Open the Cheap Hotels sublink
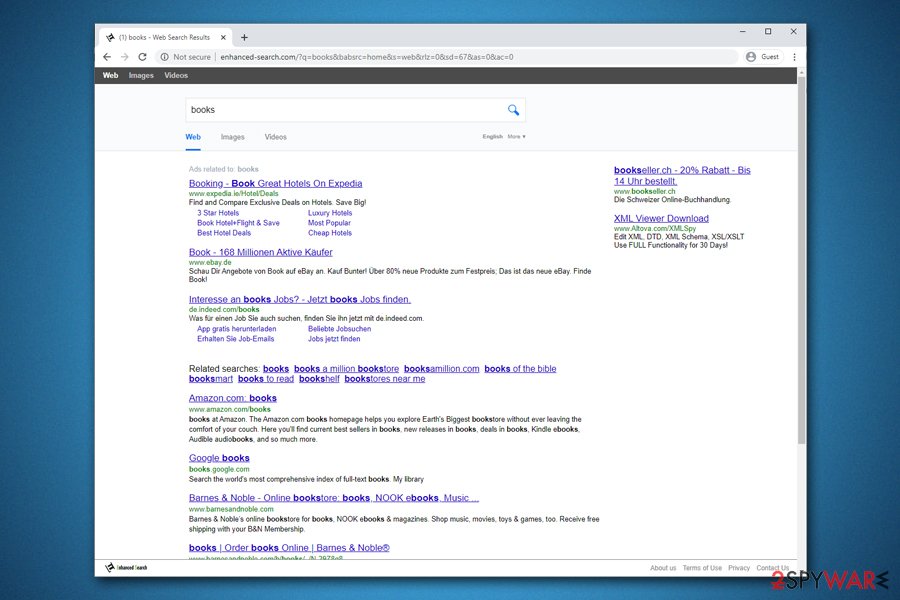This screenshot has height=600, width=900. click(329, 233)
